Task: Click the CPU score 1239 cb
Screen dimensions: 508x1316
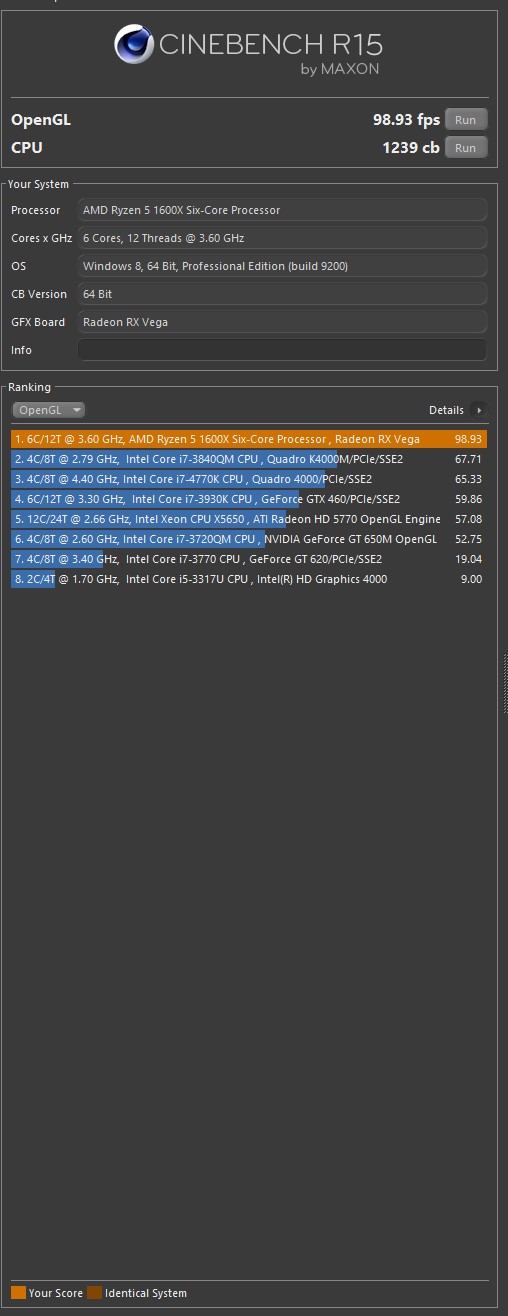Action: [411, 148]
